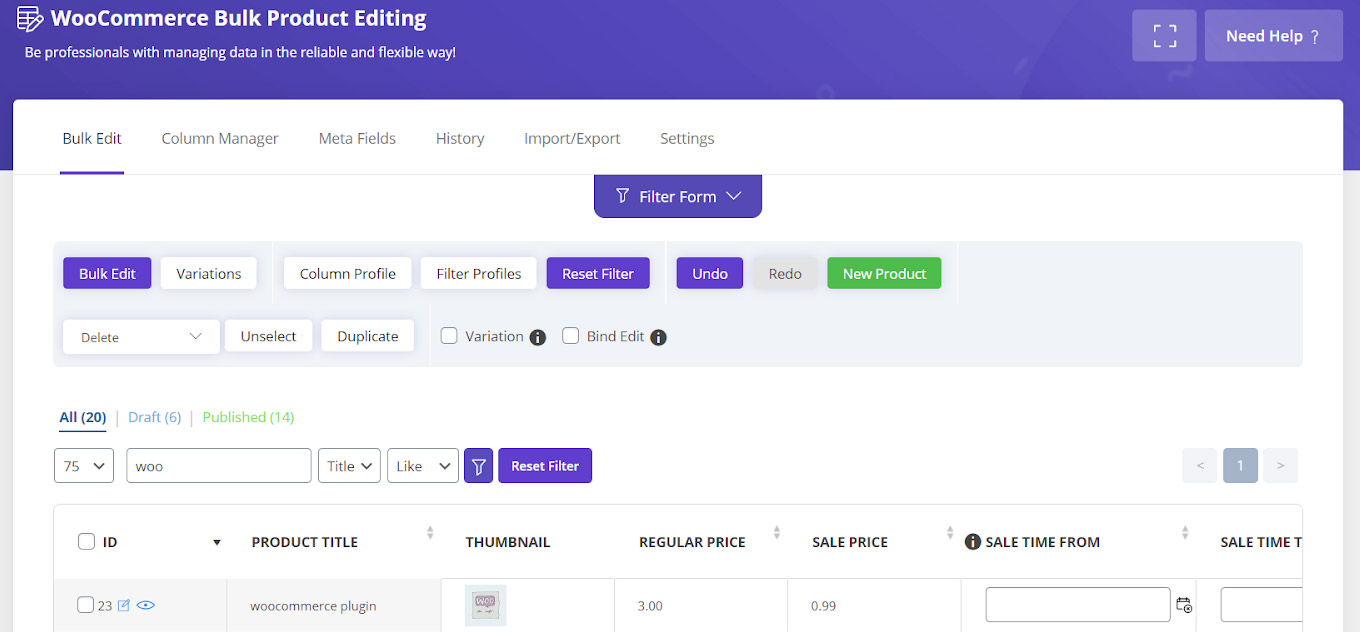1360x632 pixels.
Task: Expand the Filter Form dropdown
Action: pos(678,196)
